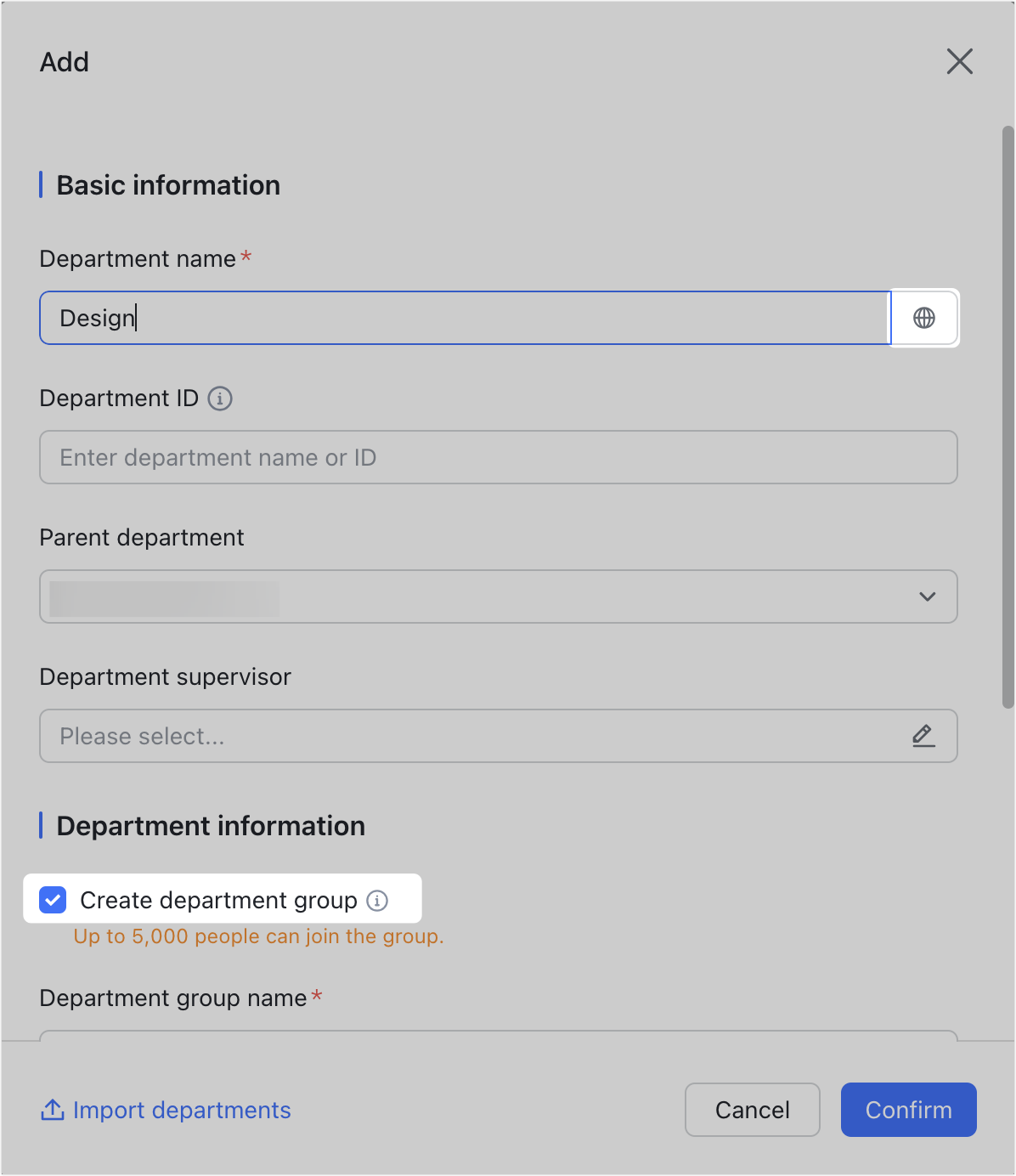1016x1176 pixels.
Task: Click the 5,000 people group limit notice
Action: (x=257, y=936)
